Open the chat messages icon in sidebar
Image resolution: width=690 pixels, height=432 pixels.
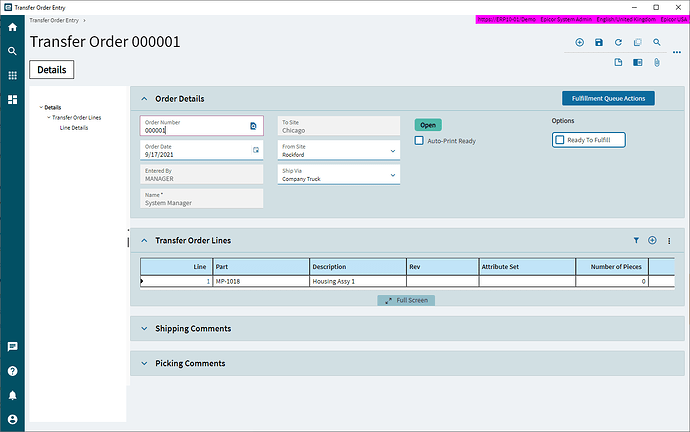(12, 347)
